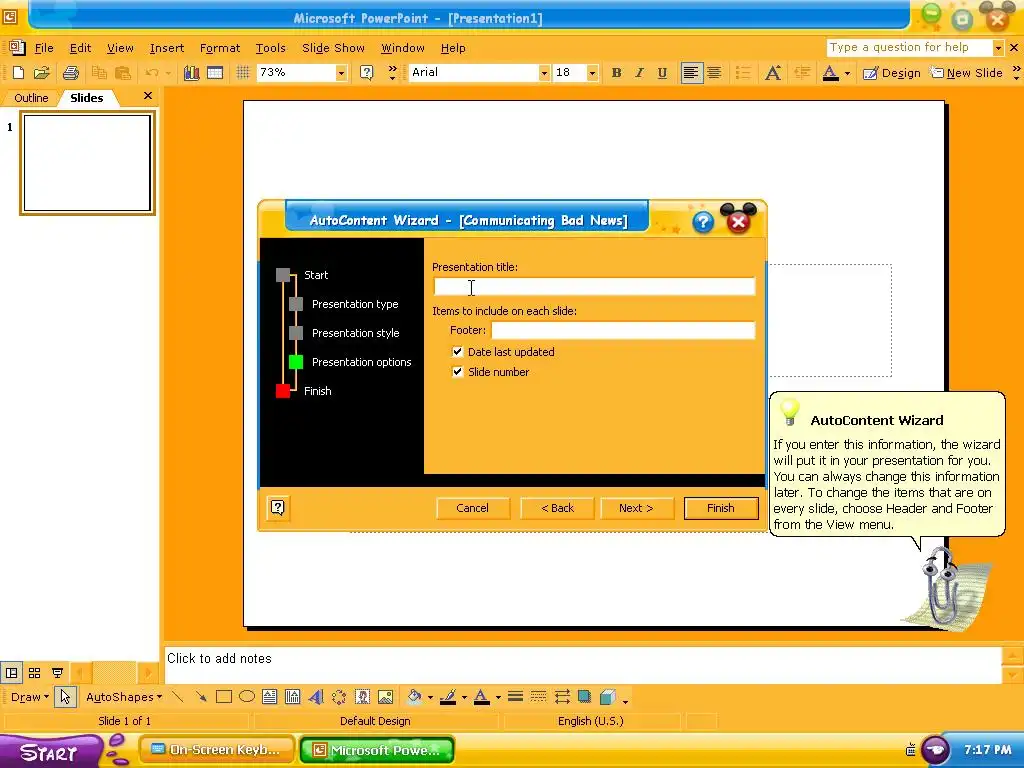Open the font size dropdown

point(592,73)
